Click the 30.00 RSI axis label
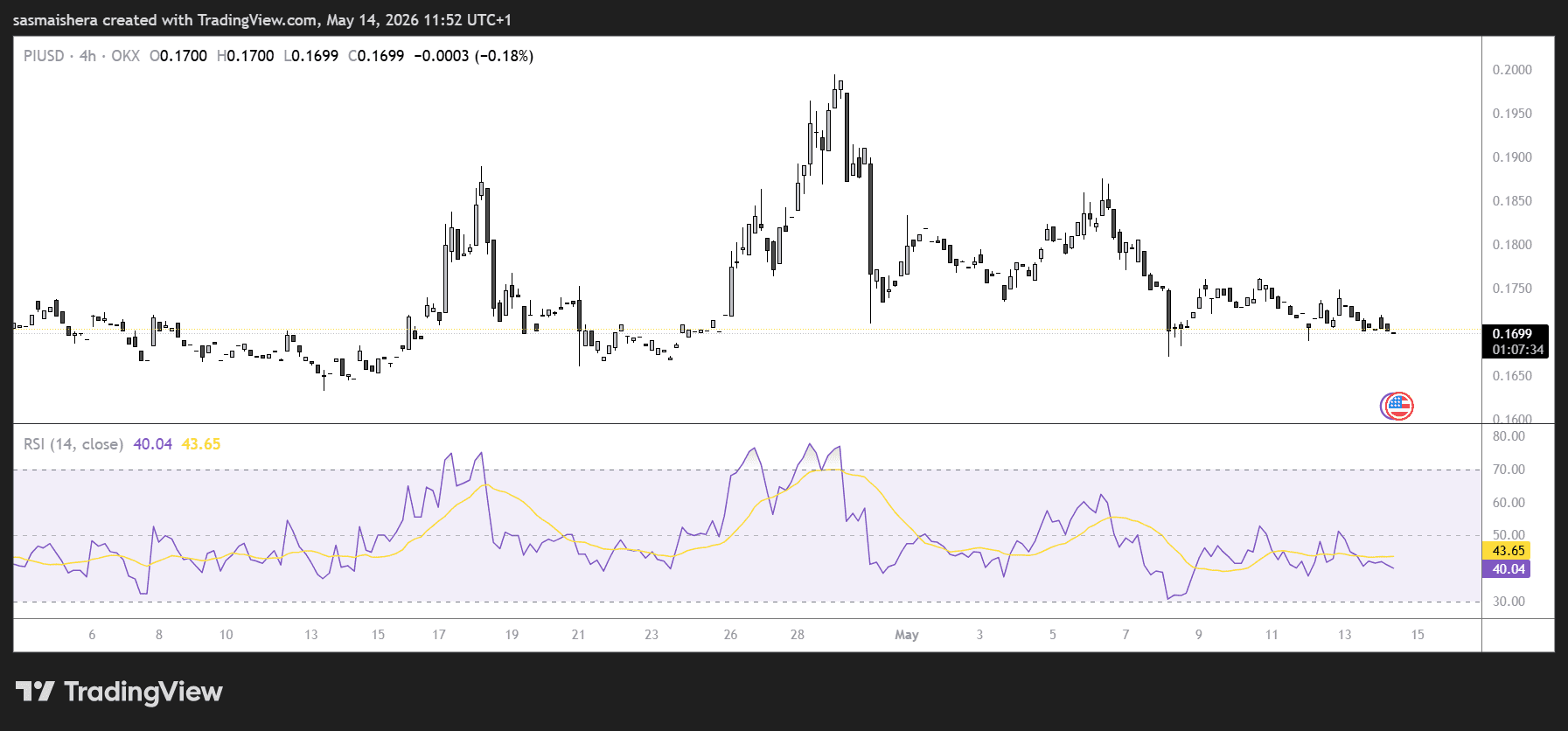The image size is (1568, 731). pyautogui.click(x=1509, y=602)
